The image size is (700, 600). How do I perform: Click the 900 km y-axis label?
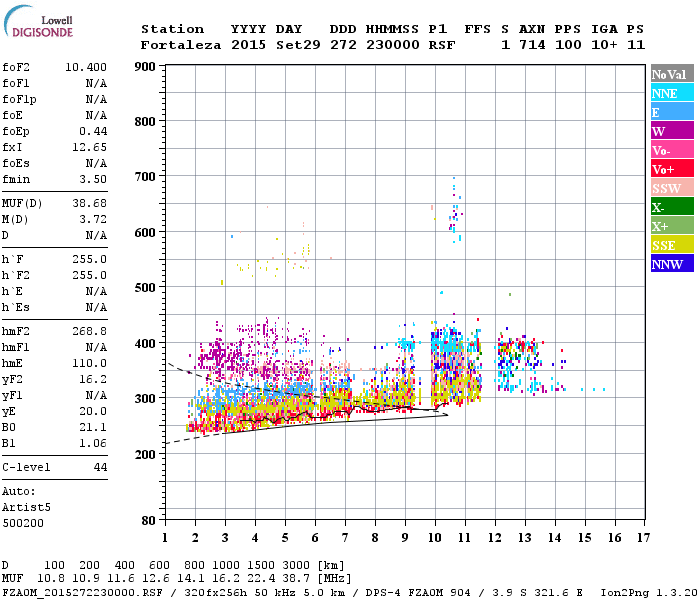[x=145, y=67]
